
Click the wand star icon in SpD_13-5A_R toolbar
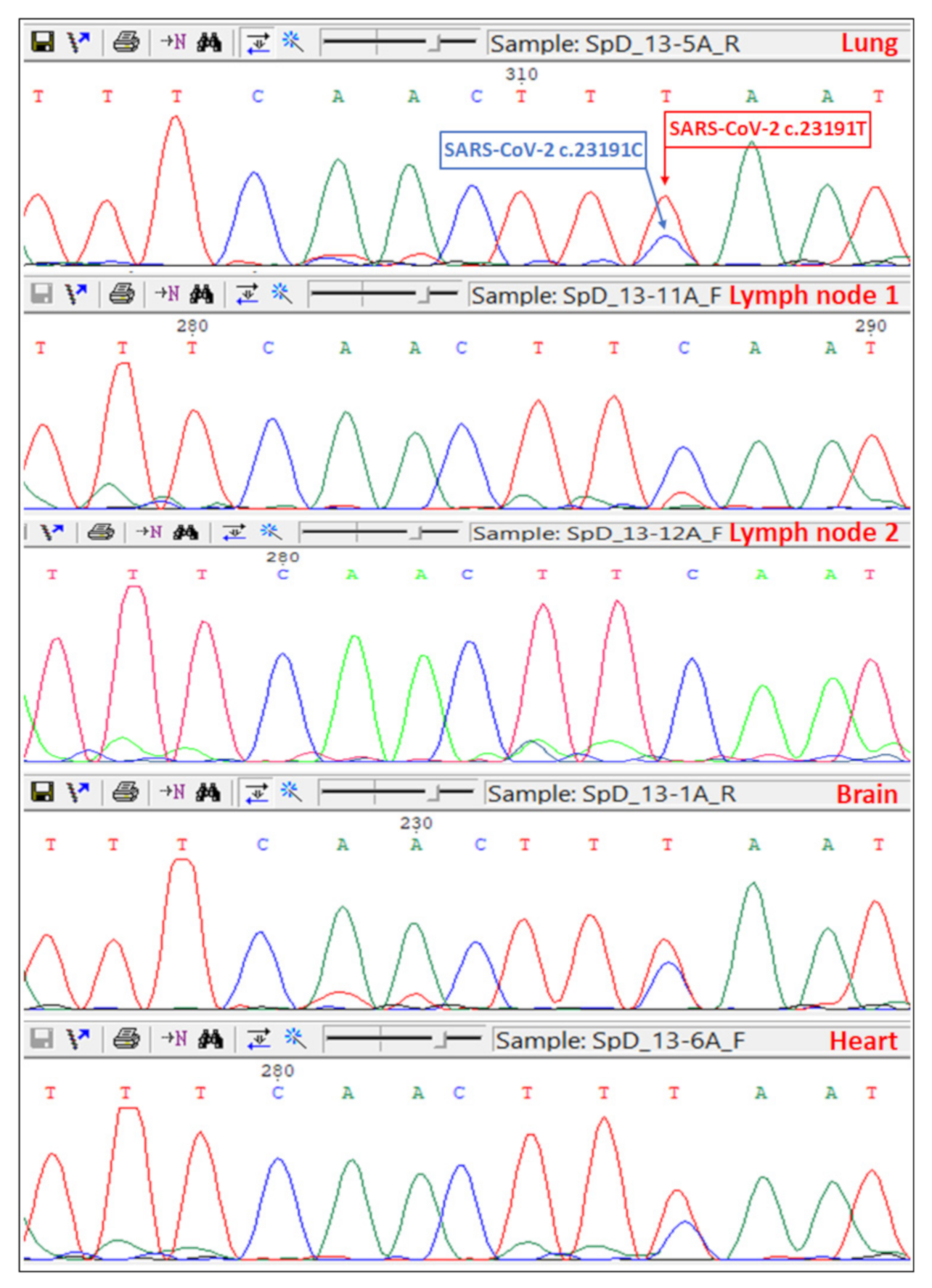click(x=293, y=41)
